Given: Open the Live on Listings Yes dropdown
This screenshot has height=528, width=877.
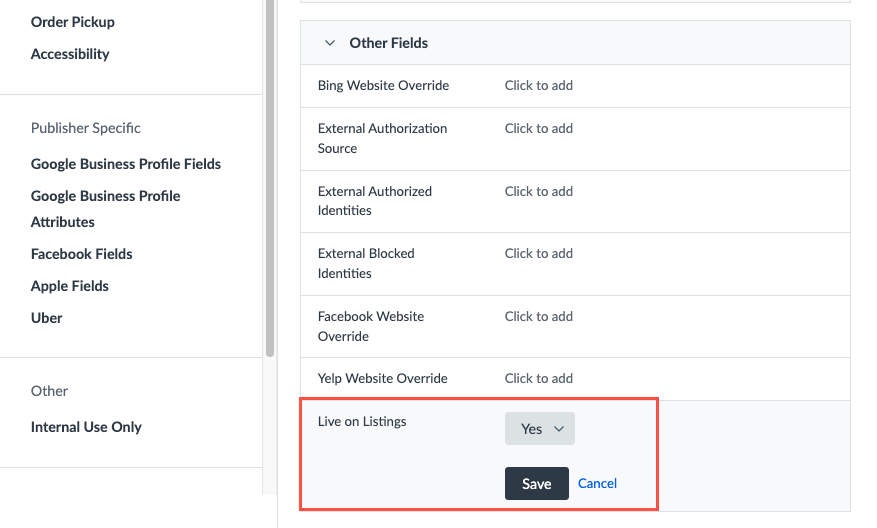Looking at the screenshot, I should point(540,429).
